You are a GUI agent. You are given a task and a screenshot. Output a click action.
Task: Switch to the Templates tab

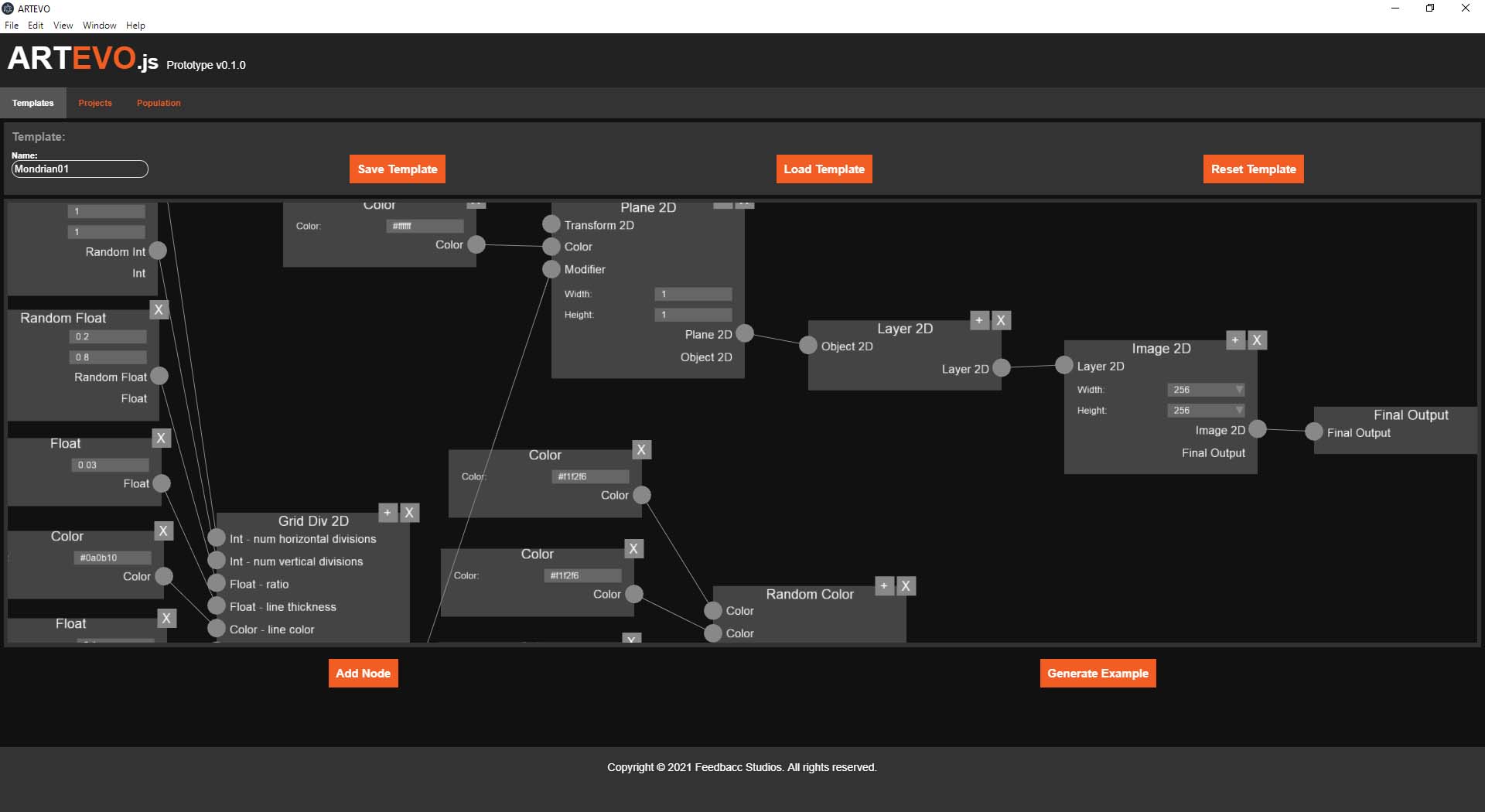[33, 103]
